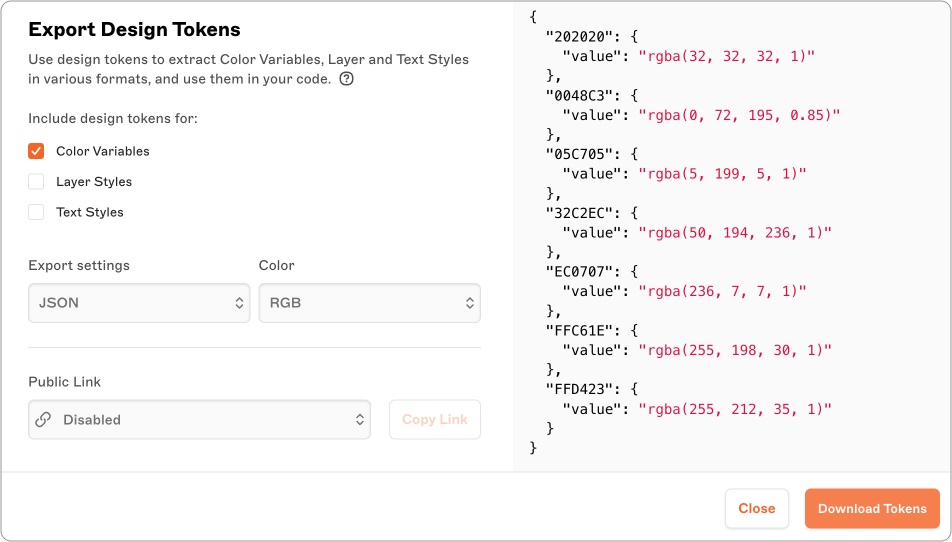Image resolution: width=952 pixels, height=542 pixels.
Task: Click the help question mark icon
Action: (346, 79)
